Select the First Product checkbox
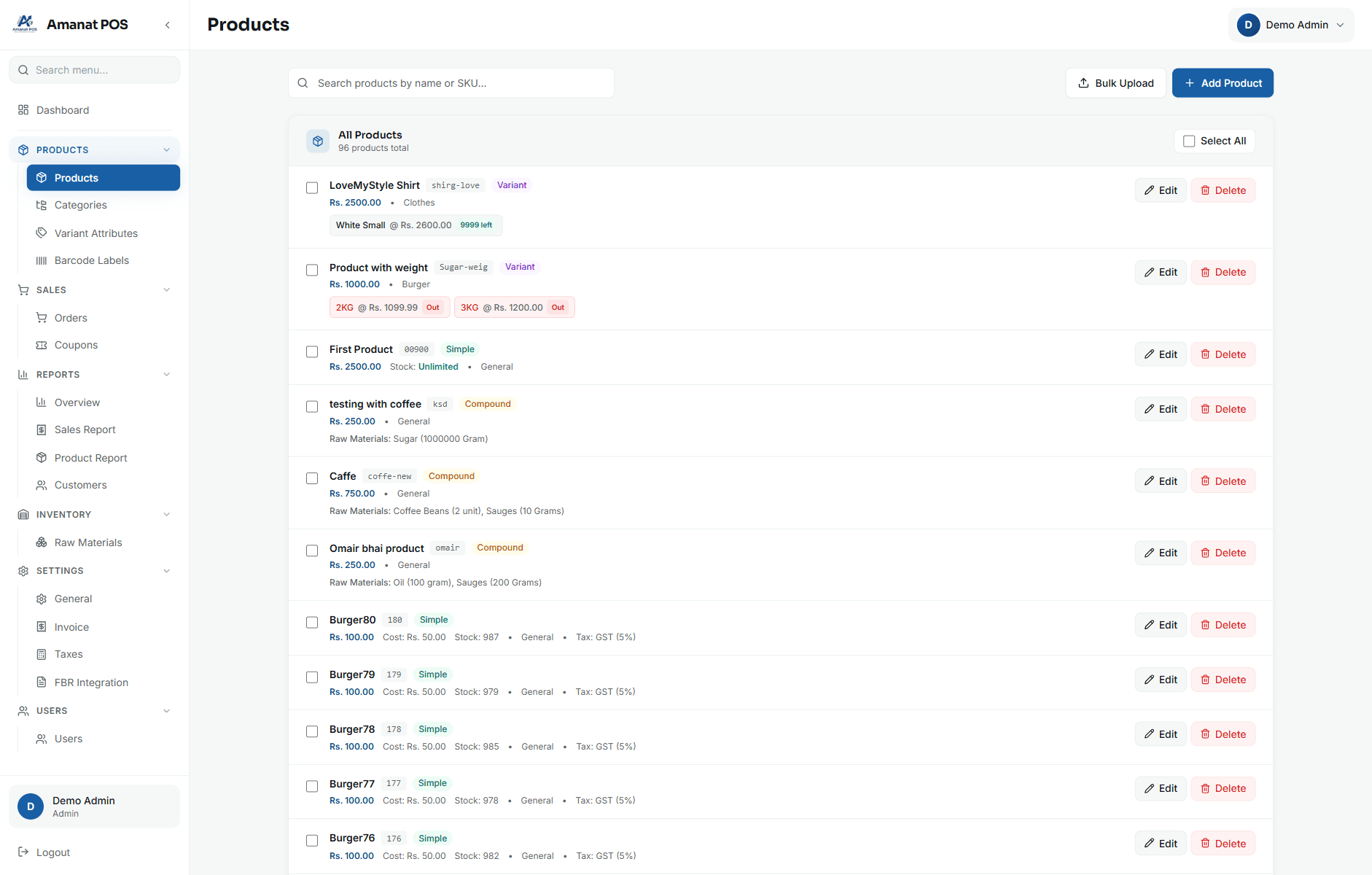The width and height of the screenshot is (1372, 875). tap(312, 351)
